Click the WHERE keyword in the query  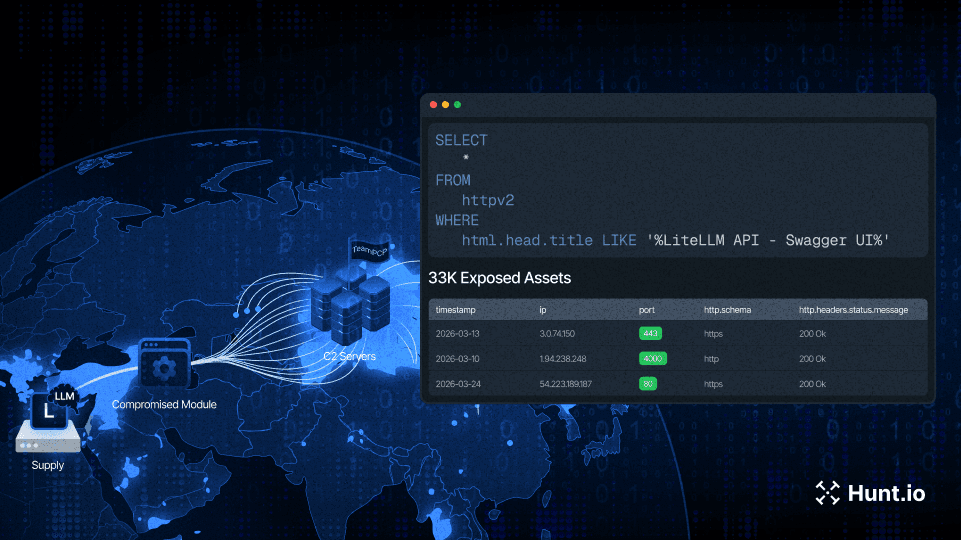pos(457,220)
